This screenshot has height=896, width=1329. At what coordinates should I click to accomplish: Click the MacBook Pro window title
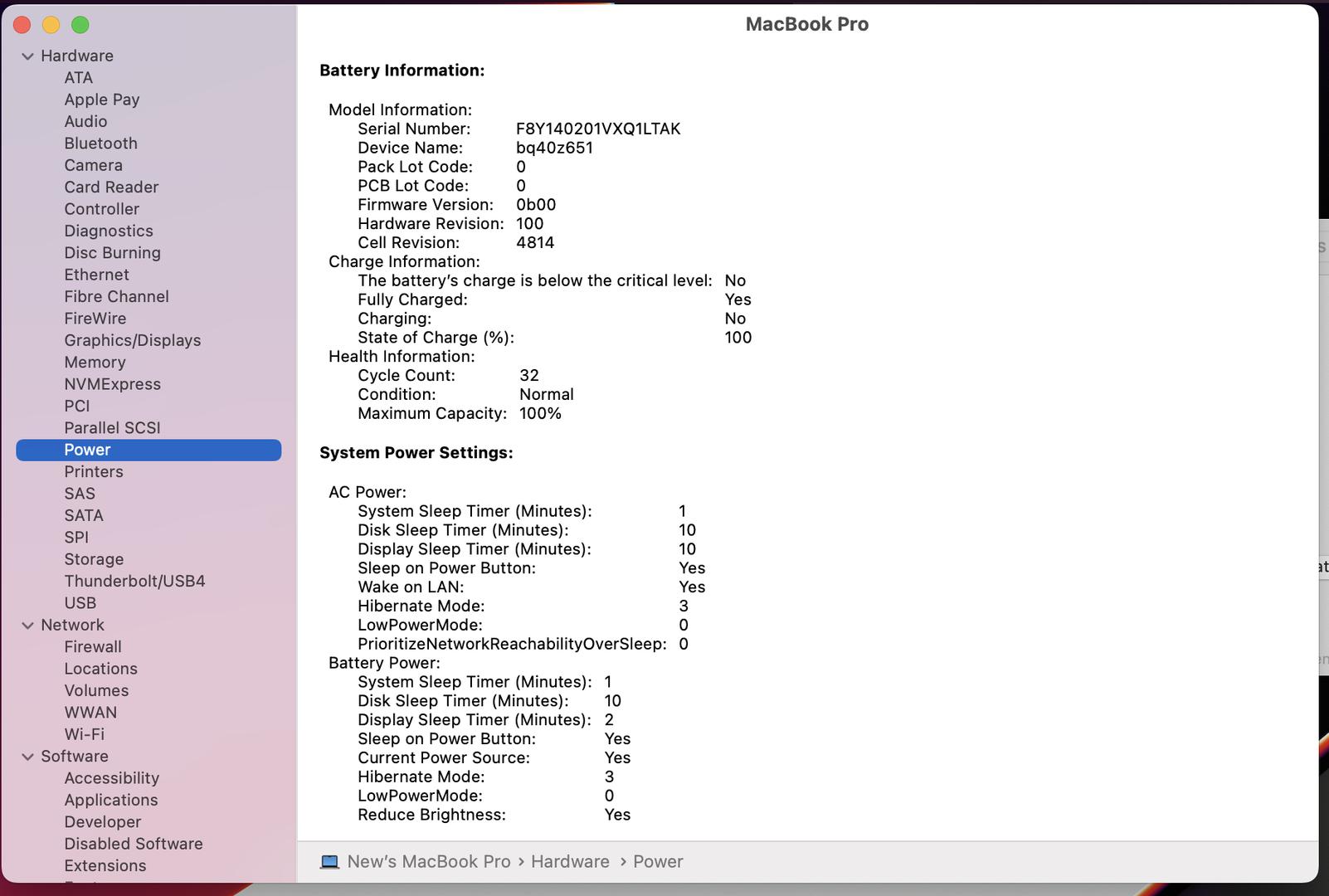point(807,24)
